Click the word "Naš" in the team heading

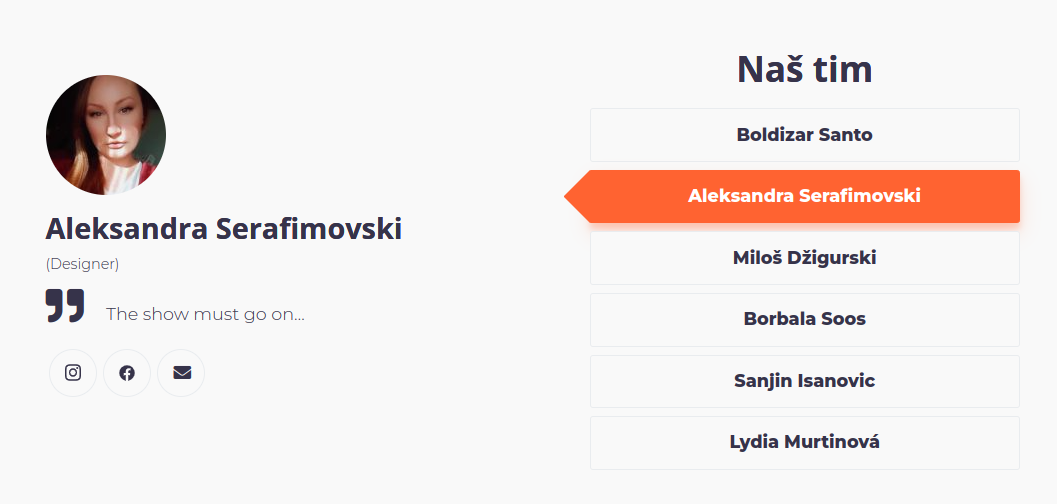click(x=770, y=69)
